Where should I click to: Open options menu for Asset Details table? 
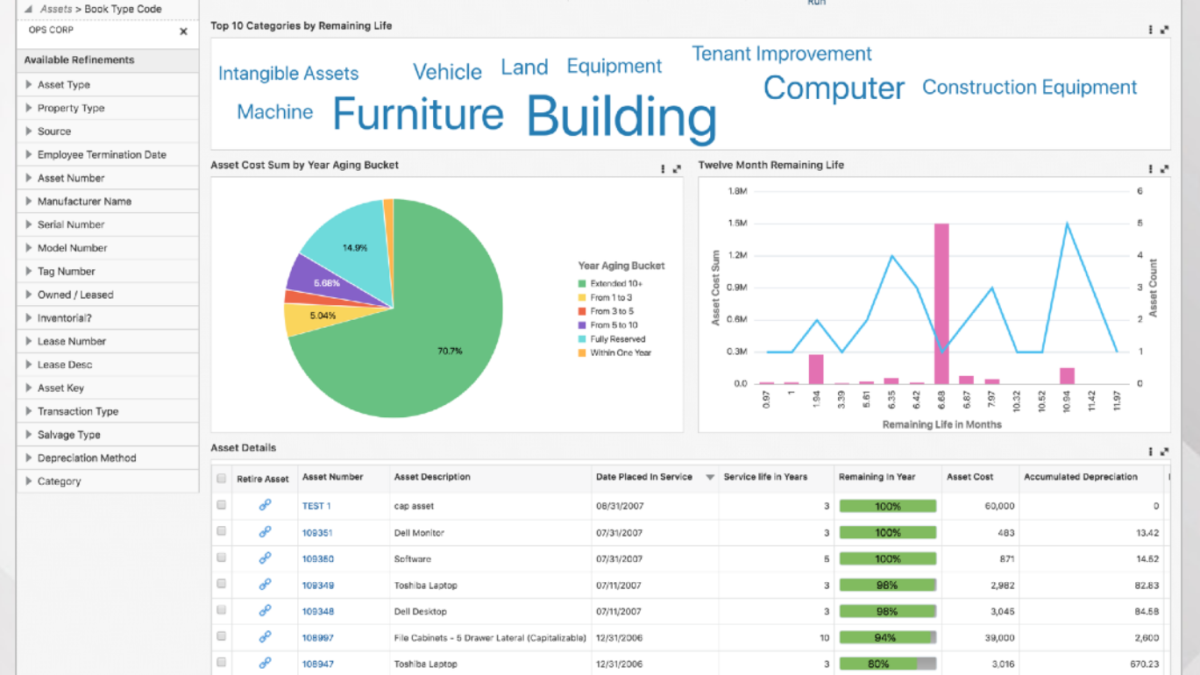[1150, 451]
